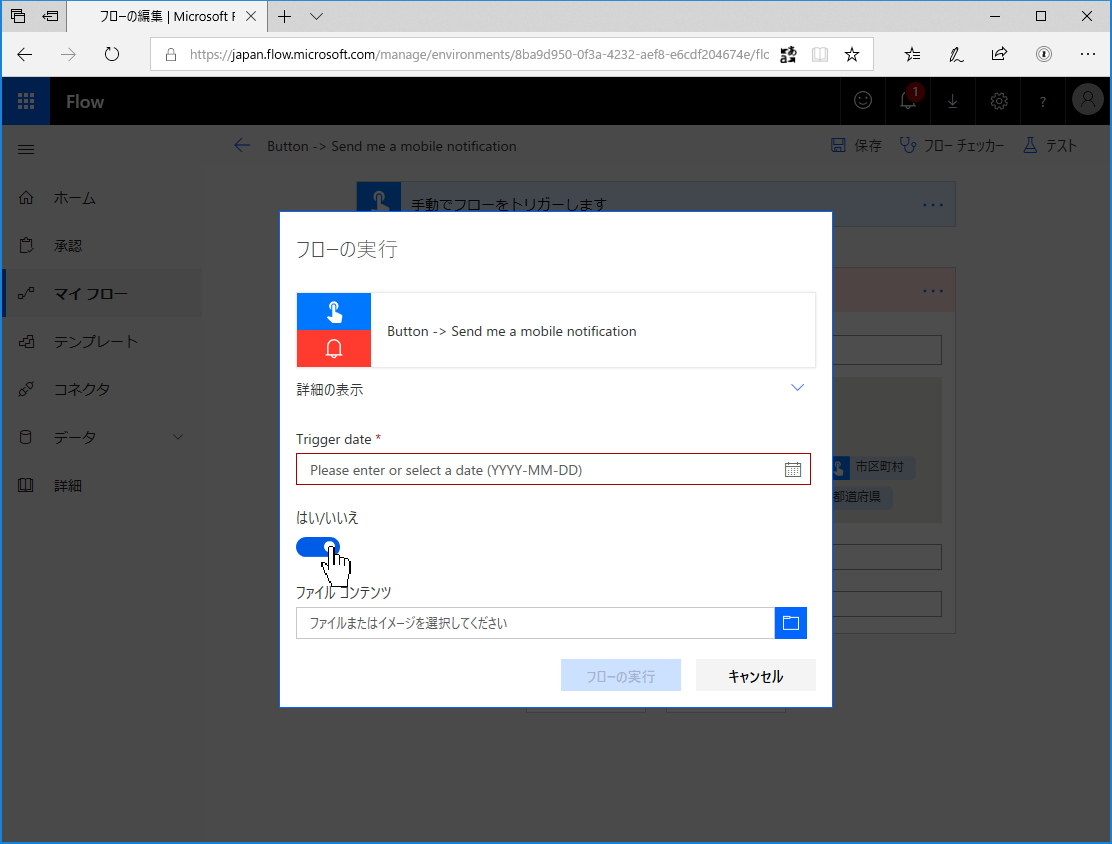Open the browser settings and more menu
The image size is (1112, 844).
(x=1087, y=55)
